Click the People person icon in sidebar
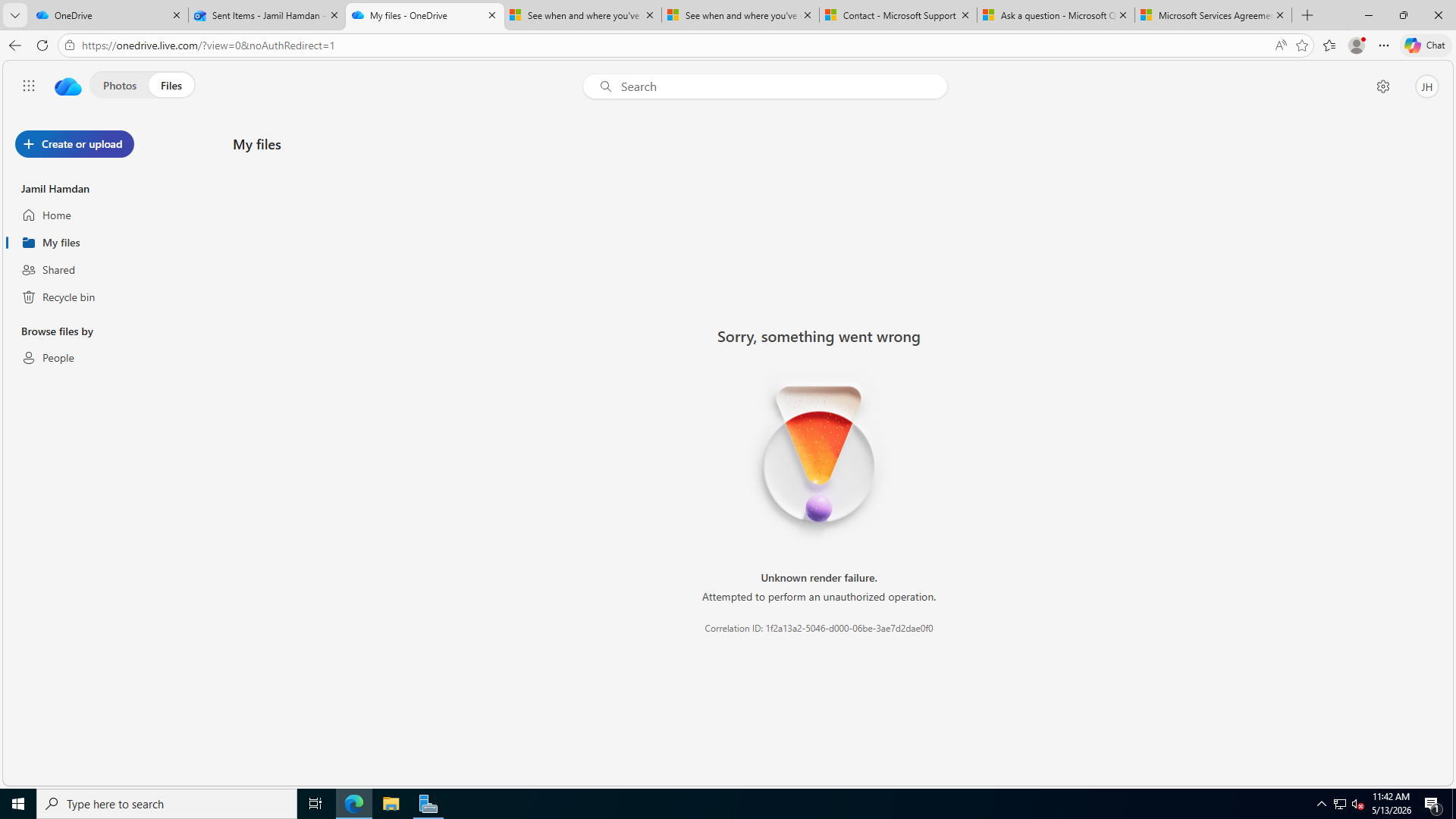 (x=29, y=358)
